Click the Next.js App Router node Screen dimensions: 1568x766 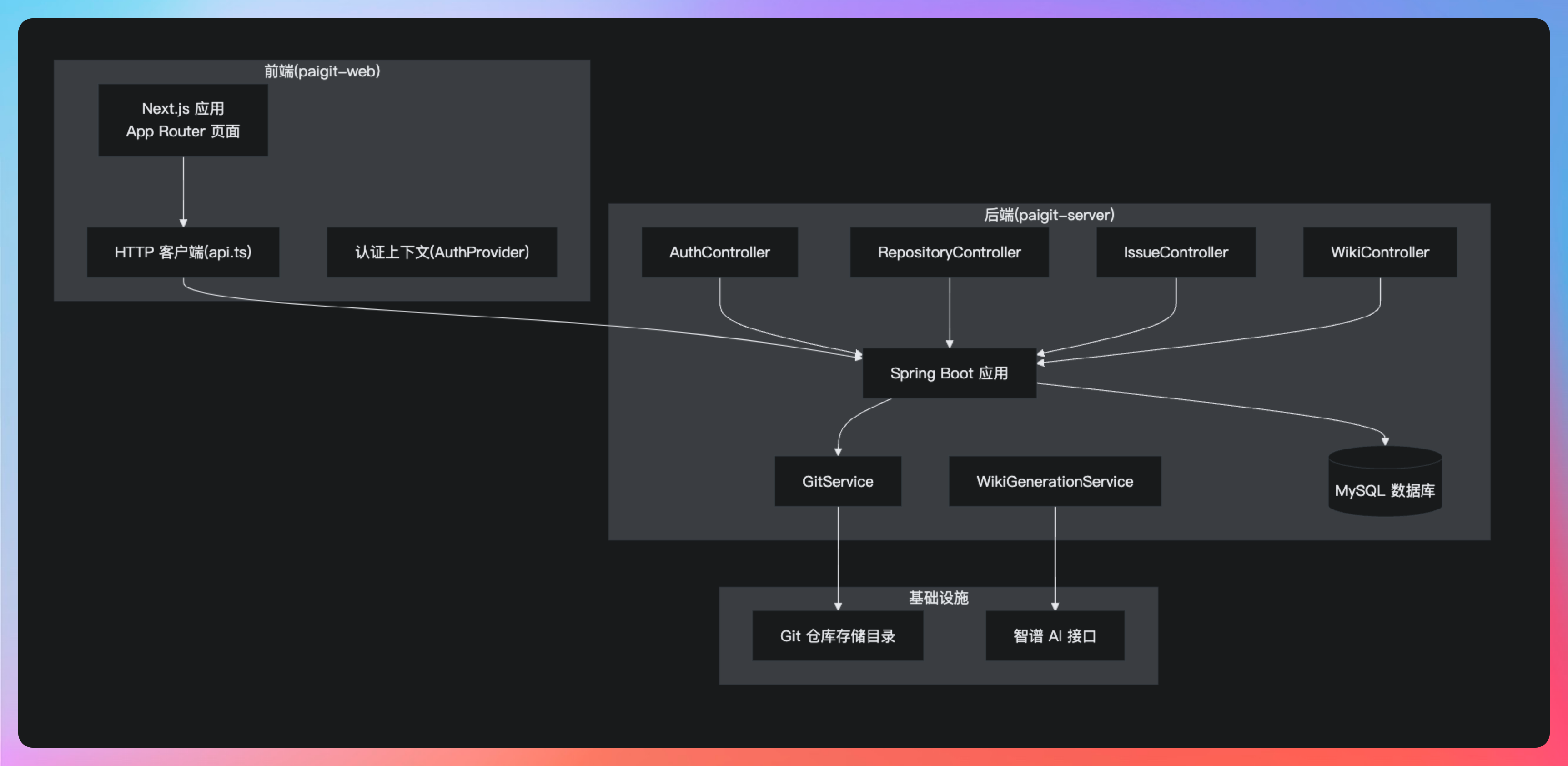point(183,120)
